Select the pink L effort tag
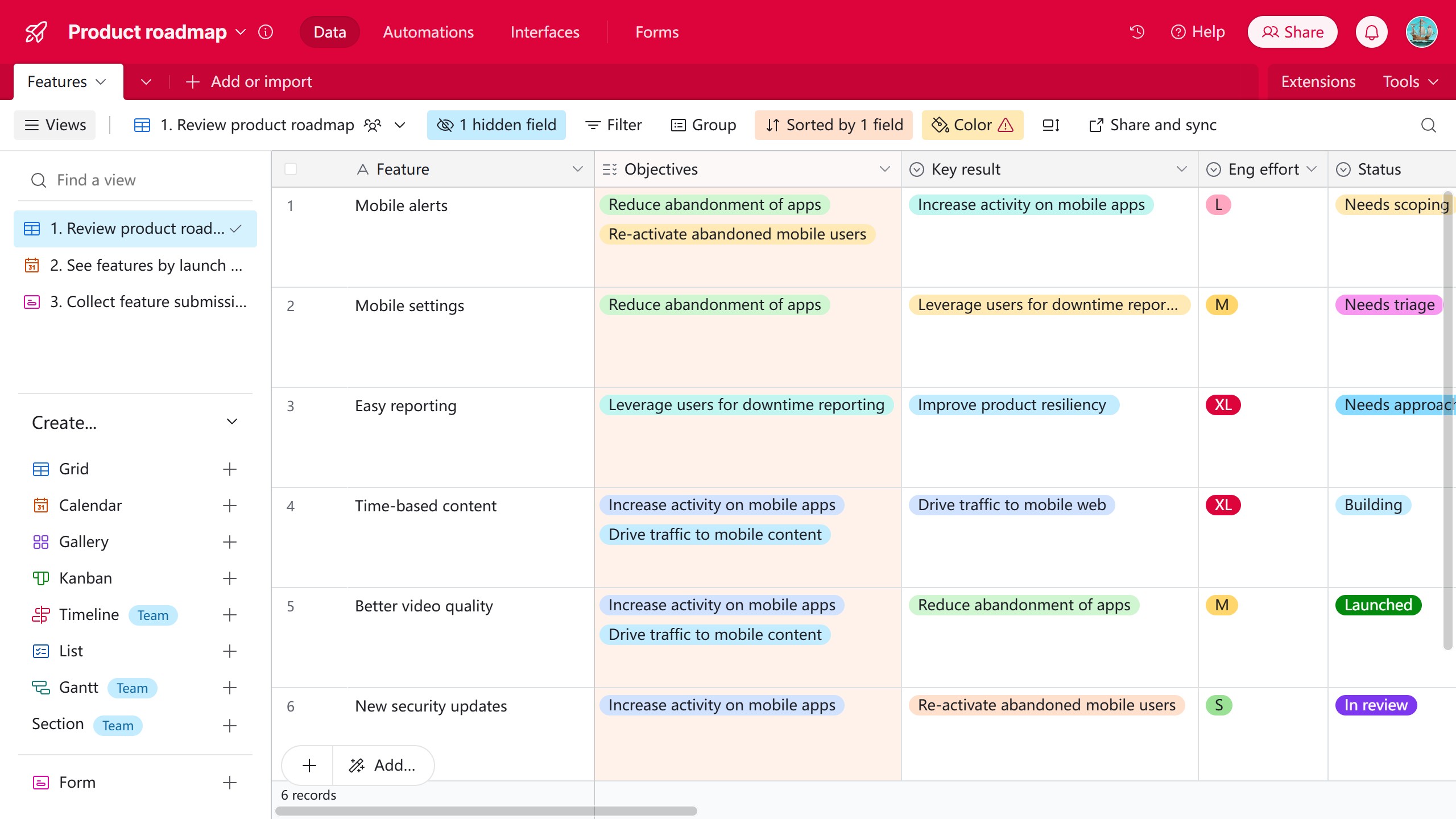Screen dimensions: 1456x819 click(x=1218, y=205)
